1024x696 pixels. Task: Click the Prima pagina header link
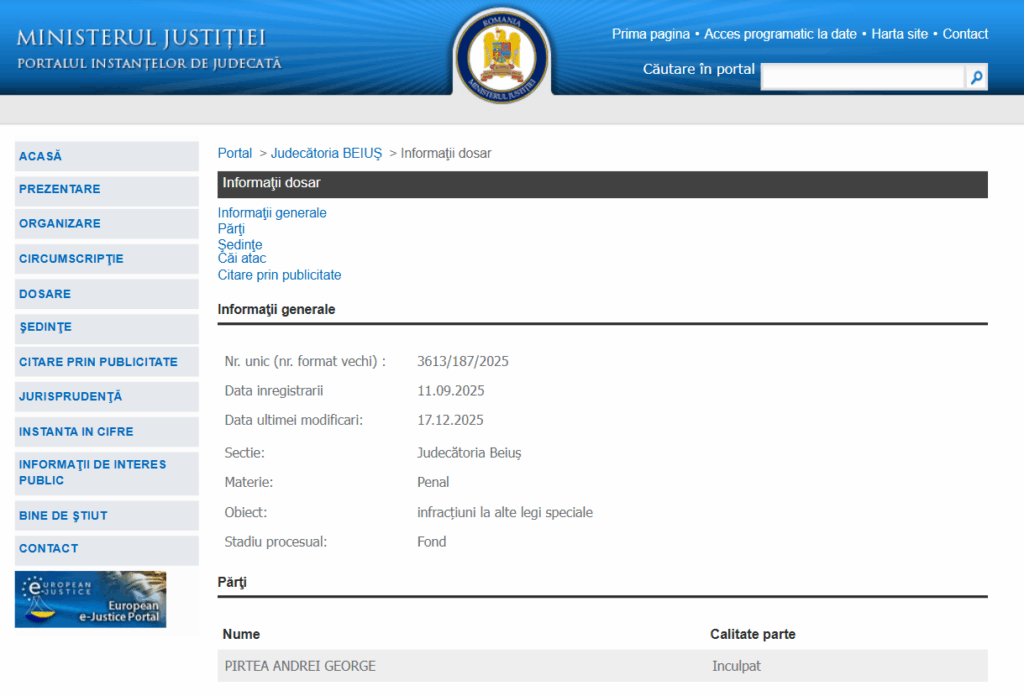coord(650,34)
